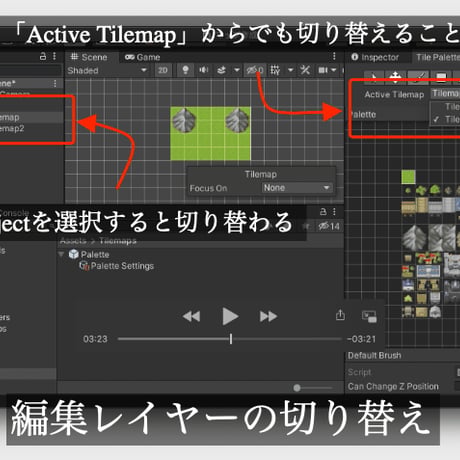This screenshot has height=460, width=460.
Task: Switch to the Tile Palette tab
Action: tap(437, 57)
